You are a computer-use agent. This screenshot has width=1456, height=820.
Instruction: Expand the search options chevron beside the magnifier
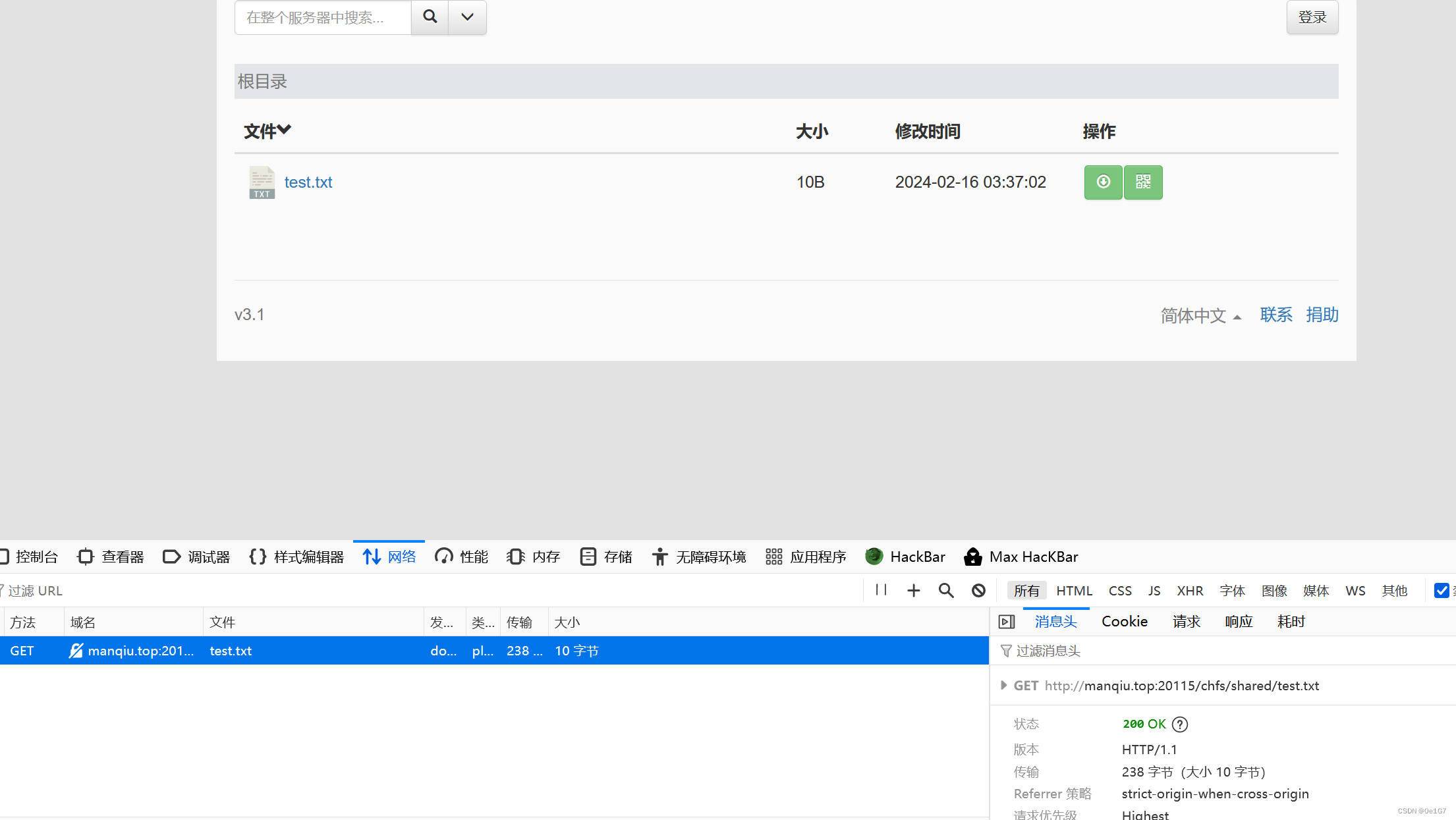[466, 17]
